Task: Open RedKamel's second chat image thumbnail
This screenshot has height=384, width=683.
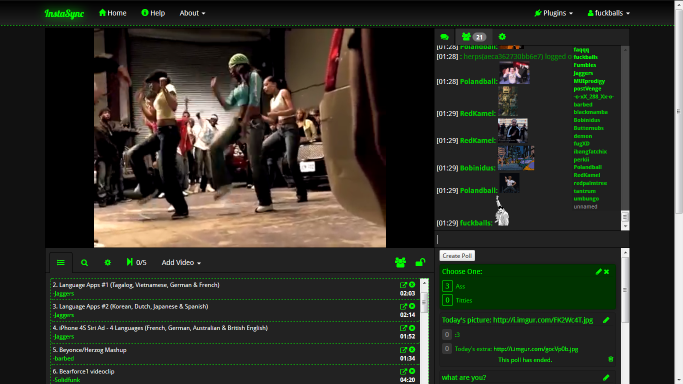Action: [x=513, y=131]
